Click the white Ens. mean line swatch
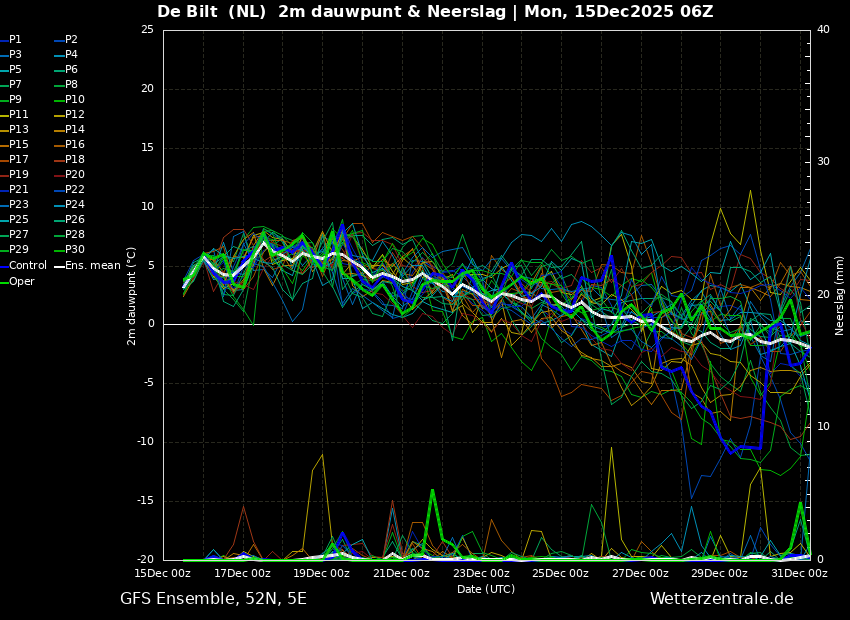 click(59, 267)
